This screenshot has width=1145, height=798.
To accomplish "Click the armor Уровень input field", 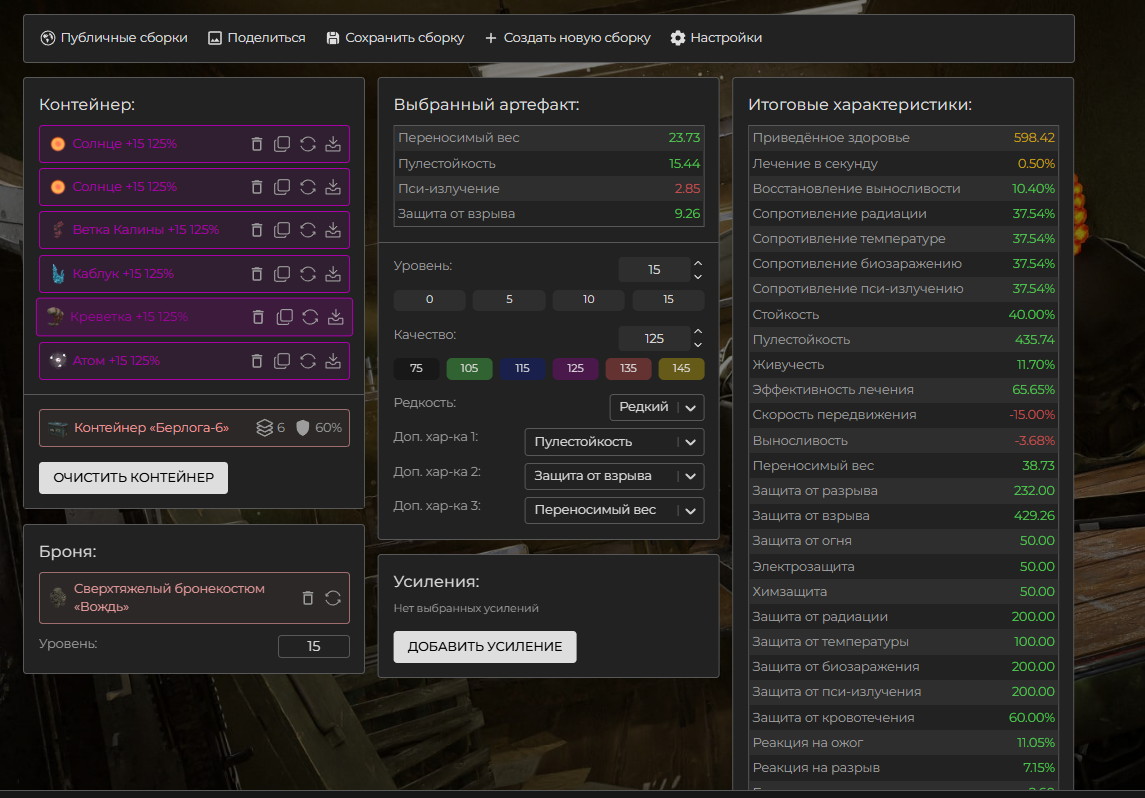I will [313, 647].
